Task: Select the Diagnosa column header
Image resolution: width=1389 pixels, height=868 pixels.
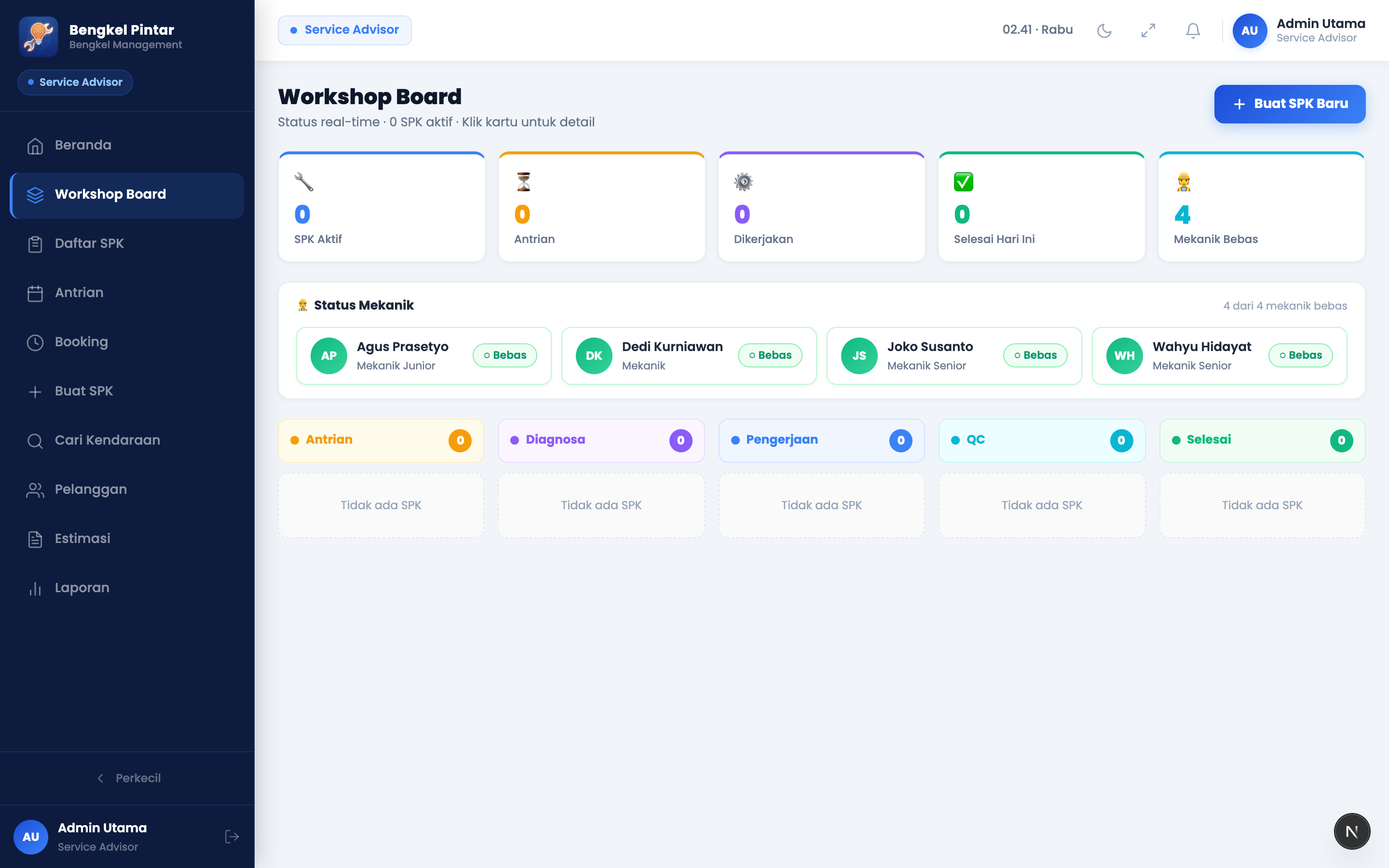Action: tap(601, 440)
